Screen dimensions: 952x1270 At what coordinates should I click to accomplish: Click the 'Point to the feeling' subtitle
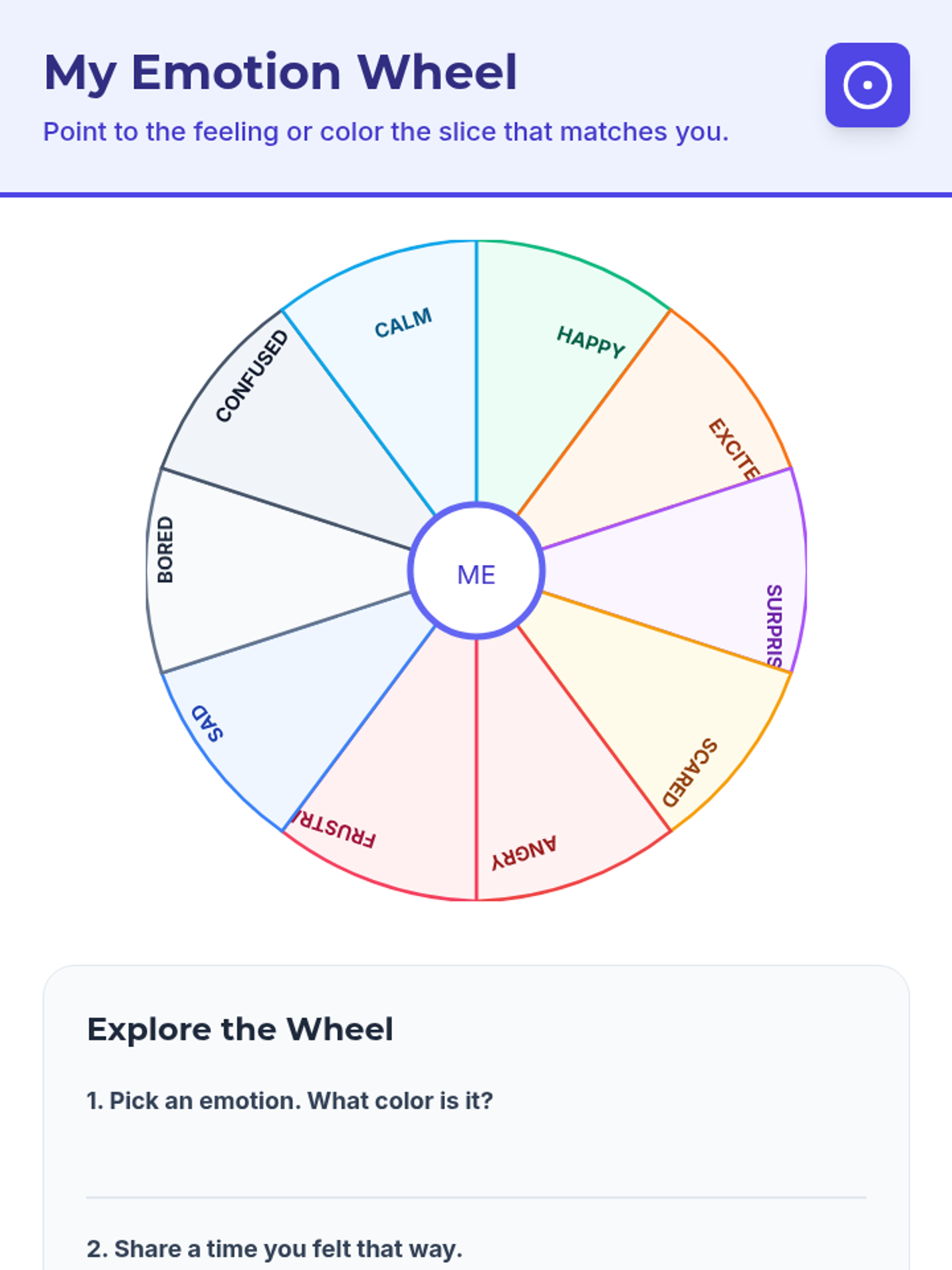386,132
